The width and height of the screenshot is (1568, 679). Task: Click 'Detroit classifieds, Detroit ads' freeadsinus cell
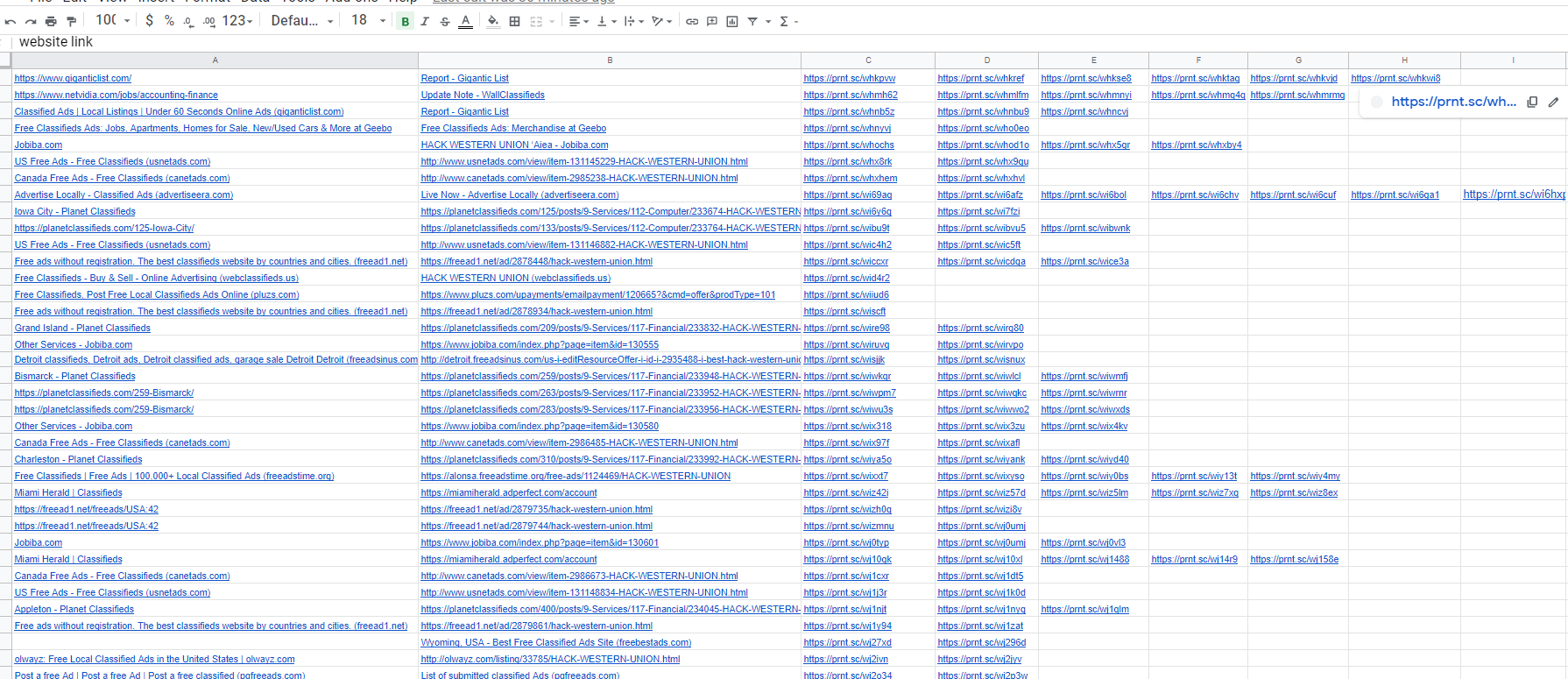[x=215, y=359]
